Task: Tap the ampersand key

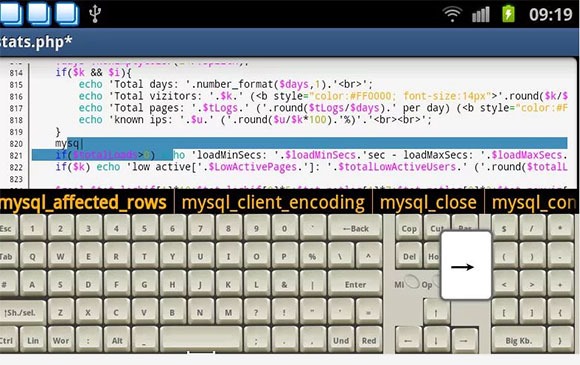Action: coord(284,284)
